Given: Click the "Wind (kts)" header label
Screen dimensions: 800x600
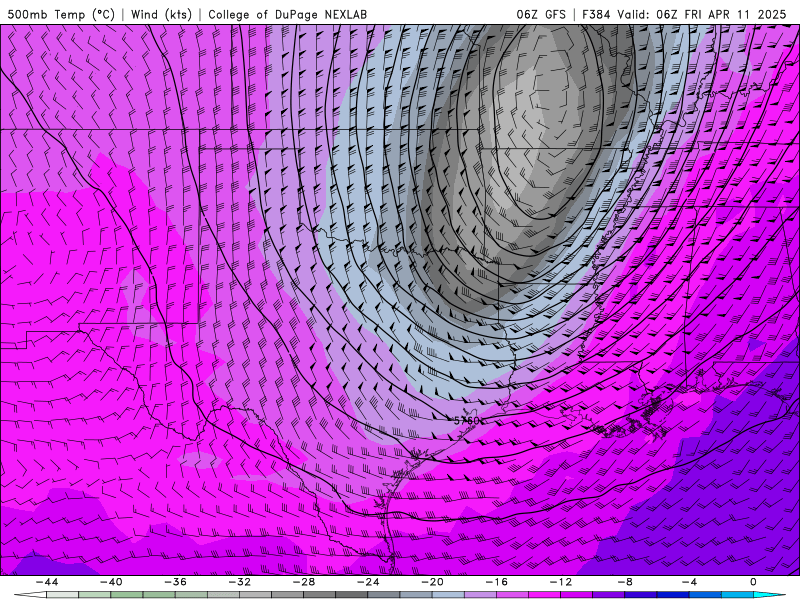Looking at the screenshot, I should pos(161,14).
